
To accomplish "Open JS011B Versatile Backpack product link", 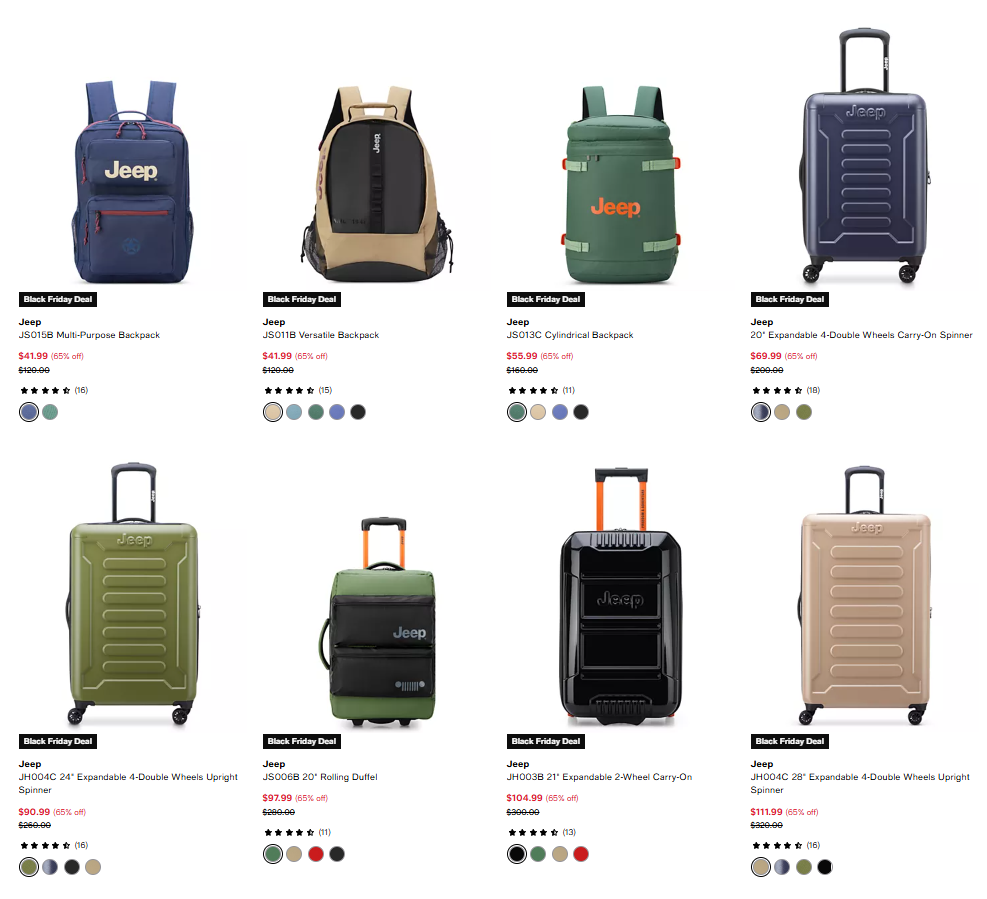I will tap(321, 335).
